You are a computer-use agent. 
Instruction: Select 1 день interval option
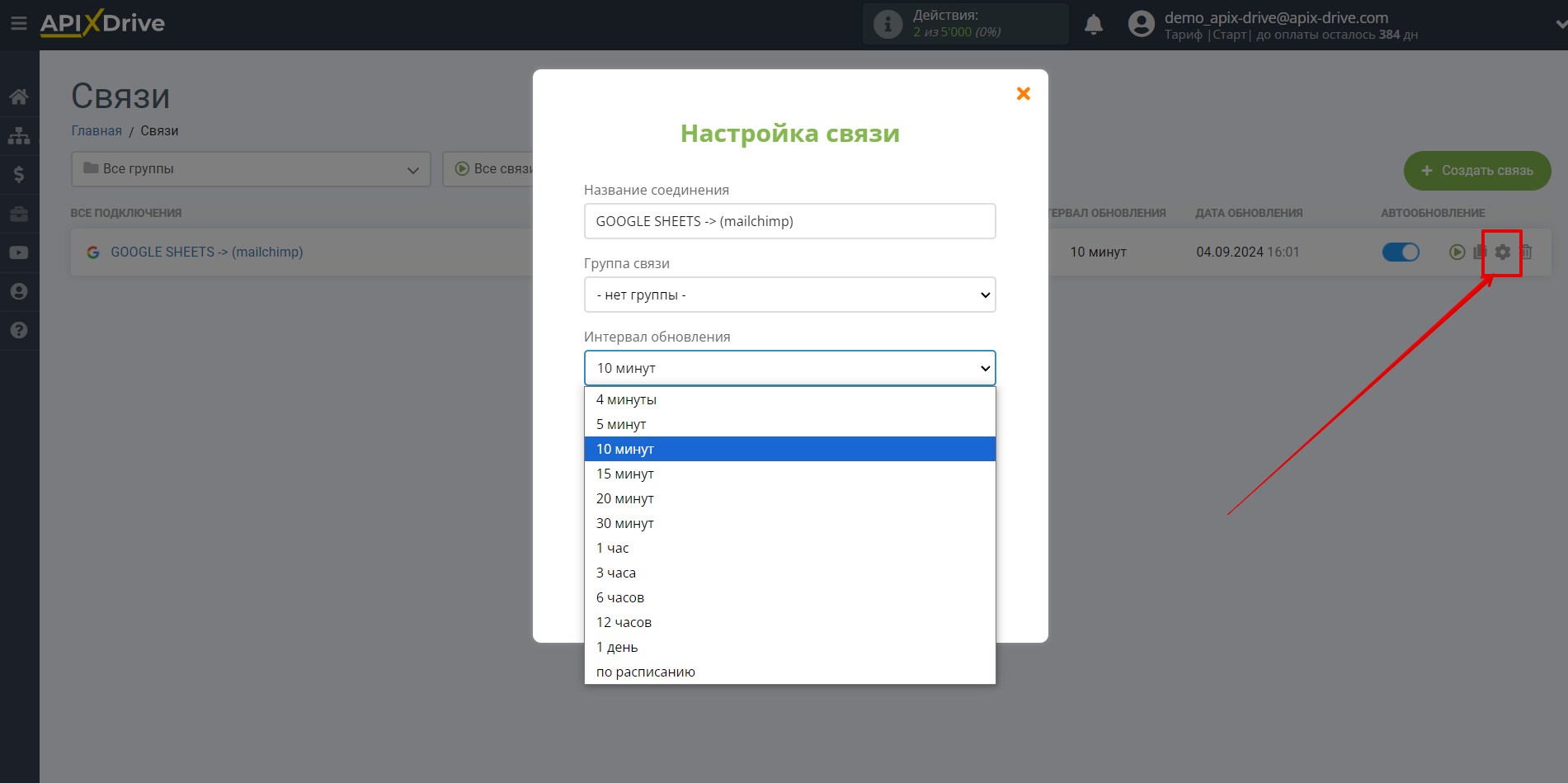790,647
